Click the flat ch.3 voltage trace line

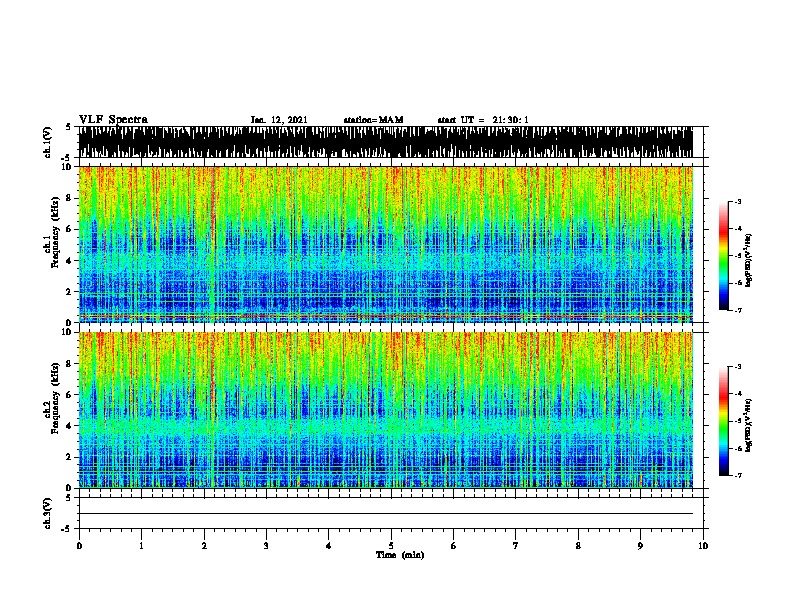386,514
